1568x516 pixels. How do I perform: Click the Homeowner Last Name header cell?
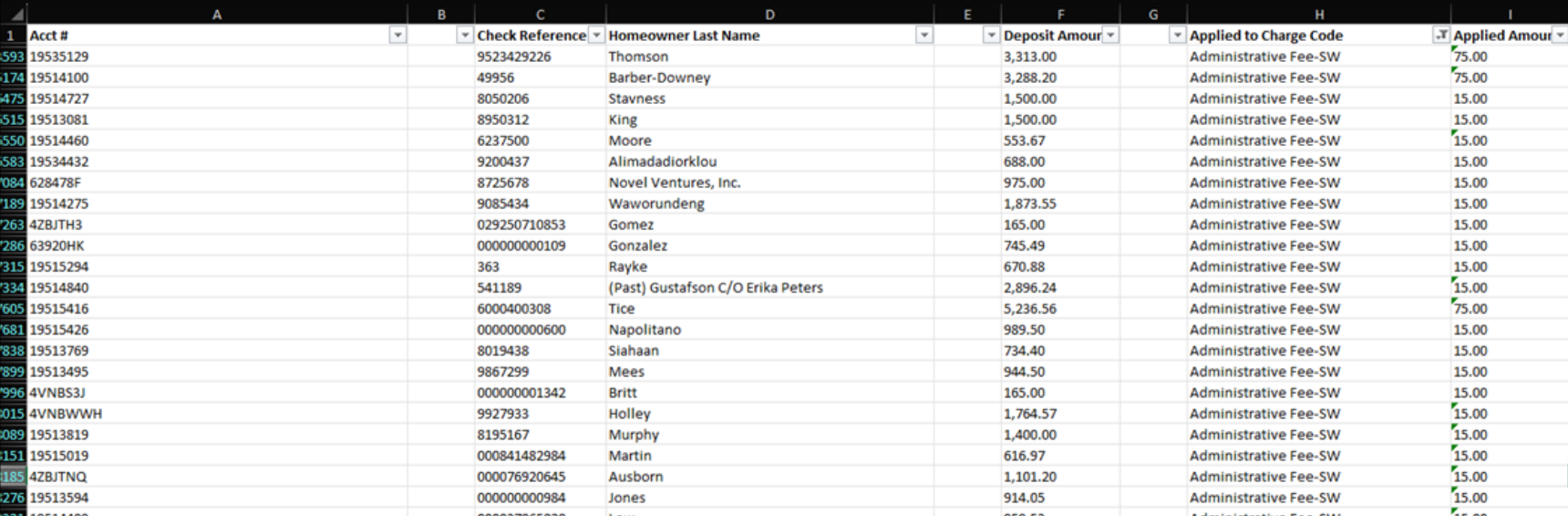(769, 36)
